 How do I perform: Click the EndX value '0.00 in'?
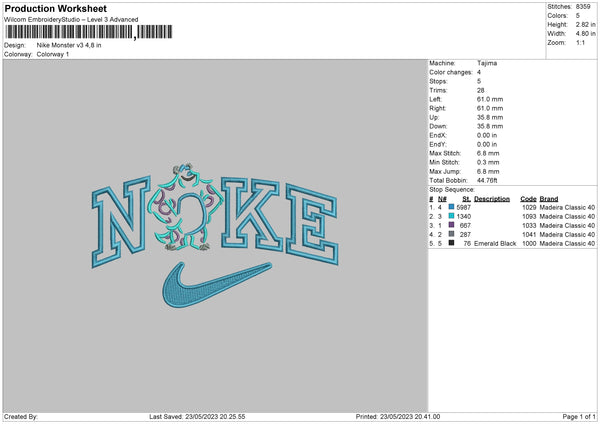pos(487,135)
